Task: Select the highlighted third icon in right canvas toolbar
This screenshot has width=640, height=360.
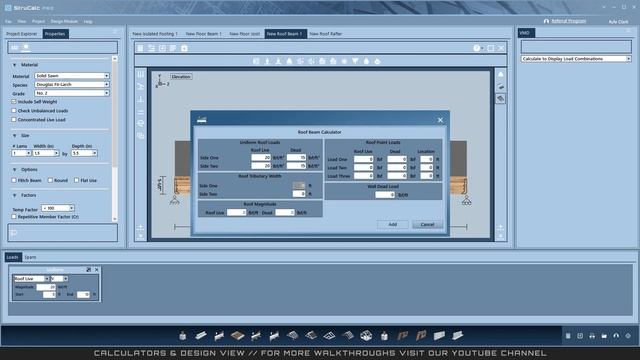Action: (x=500, y=99)
